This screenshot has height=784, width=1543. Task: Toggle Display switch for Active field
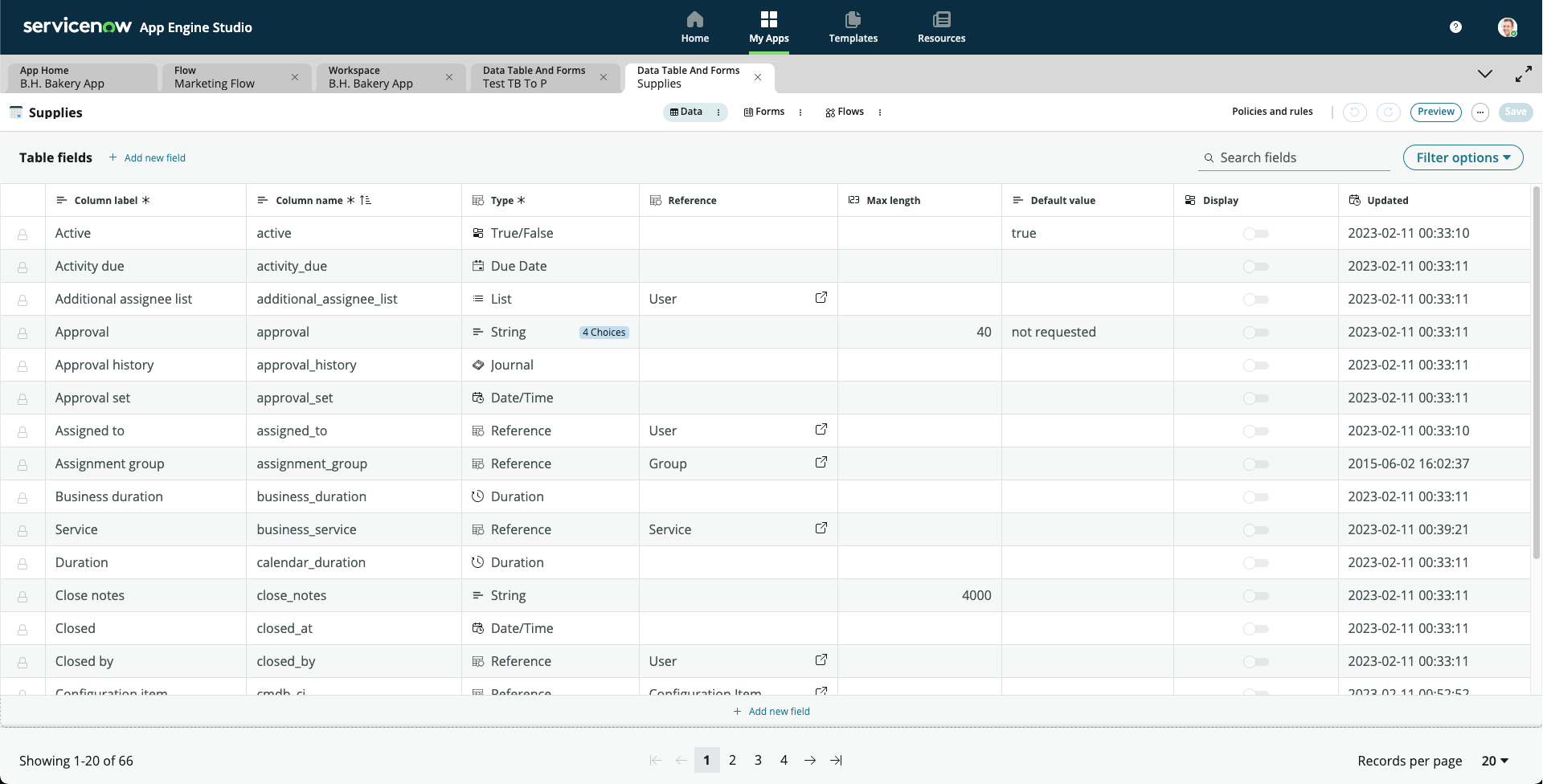coord(1255,234)
